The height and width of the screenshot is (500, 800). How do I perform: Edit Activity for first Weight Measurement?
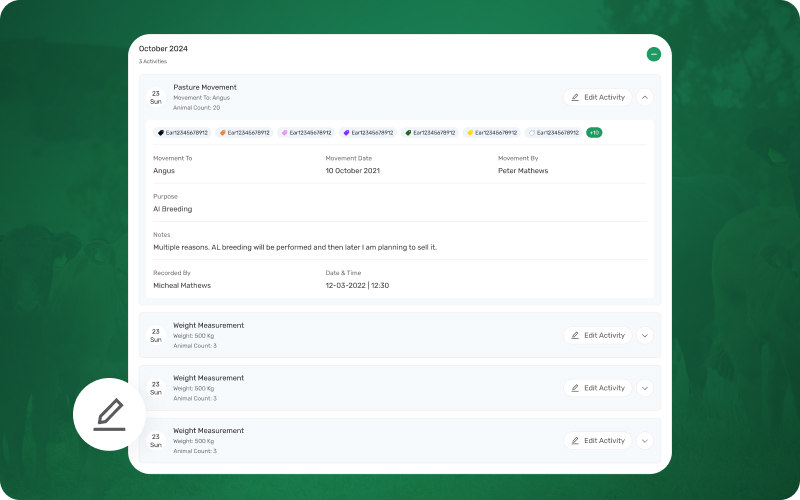pyautogui.click(x=598, y=335)
